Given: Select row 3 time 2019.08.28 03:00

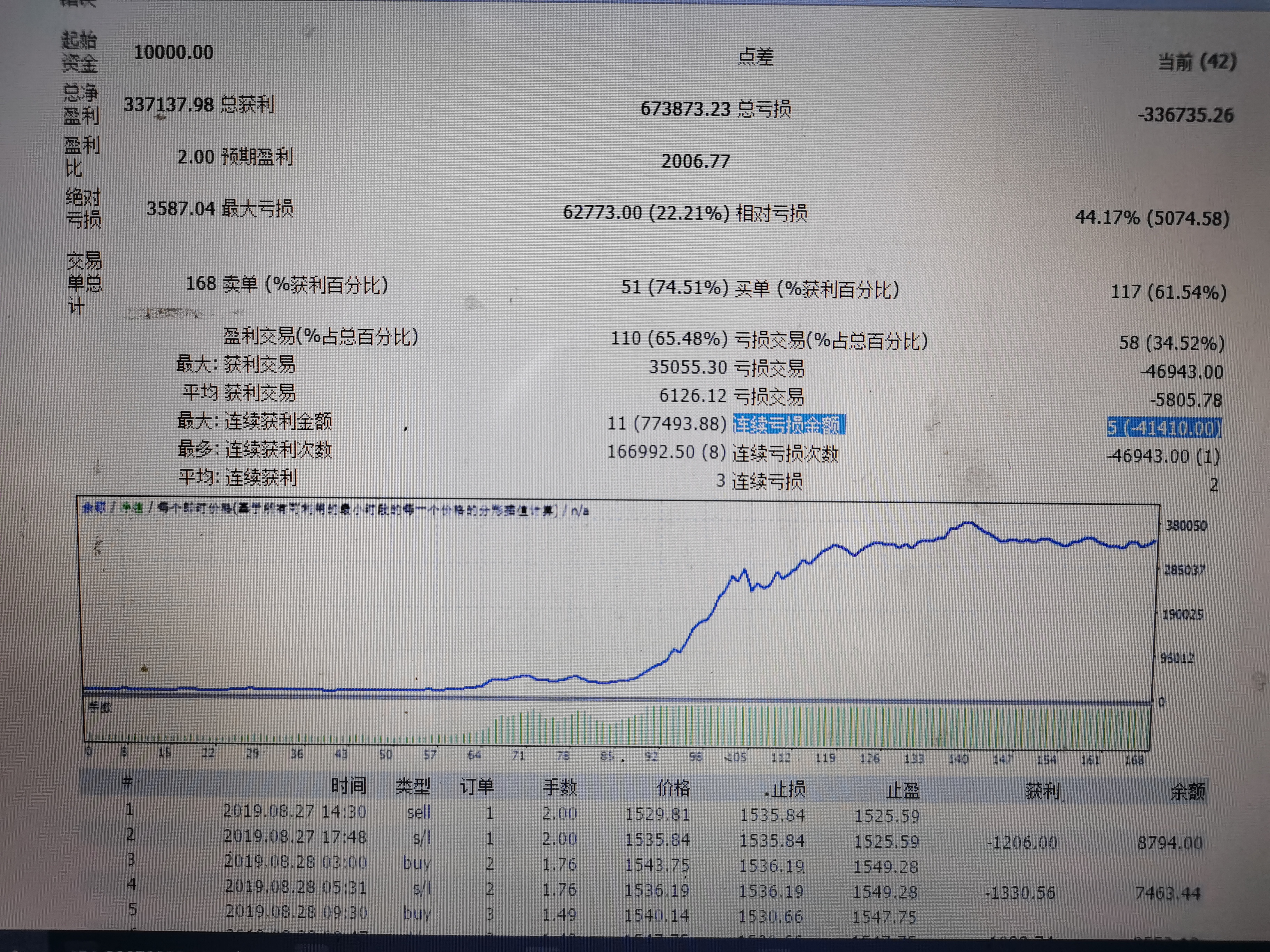Looking at the screenshot, I should pyautogui.click(x=296, y=862).
